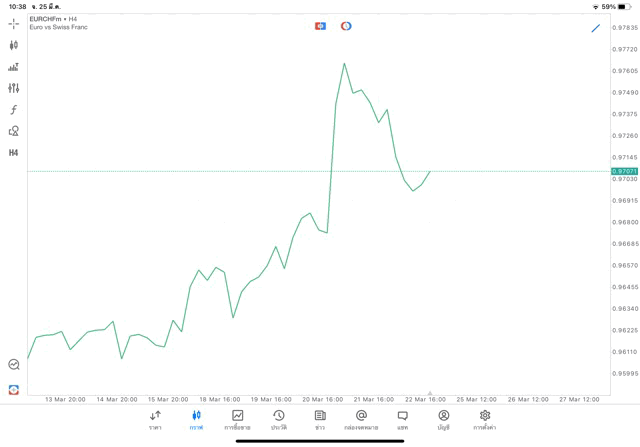Open the H4 timeframe selector

coord(14,153)
